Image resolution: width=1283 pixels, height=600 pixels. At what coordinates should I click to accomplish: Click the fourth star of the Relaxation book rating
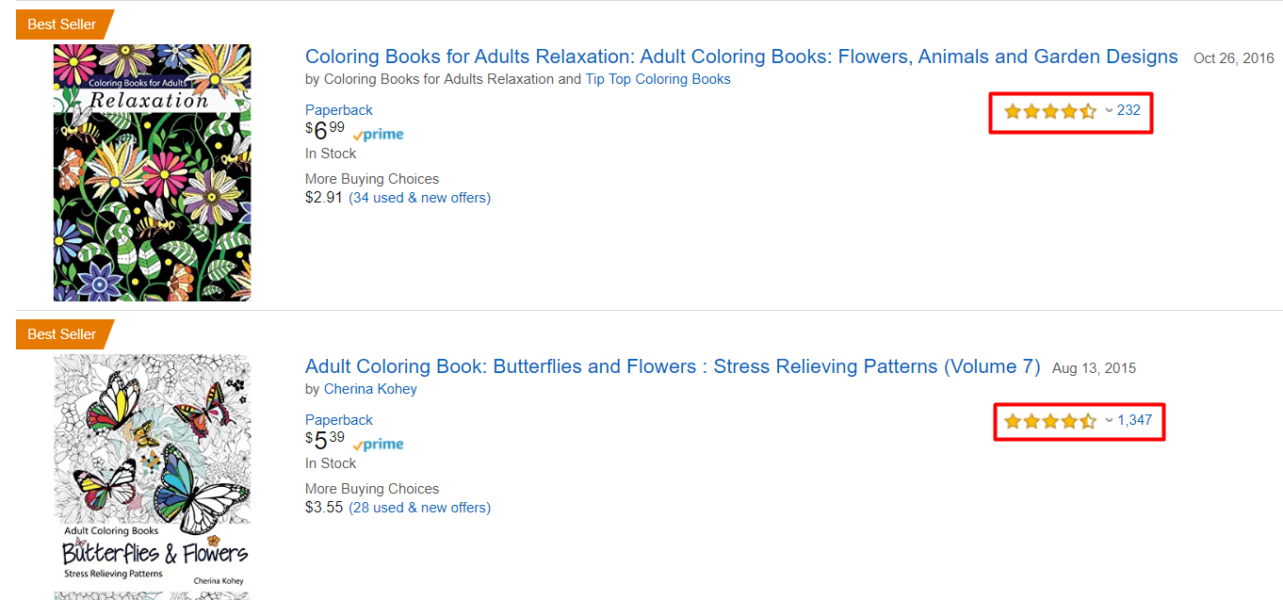point(1070,111)
